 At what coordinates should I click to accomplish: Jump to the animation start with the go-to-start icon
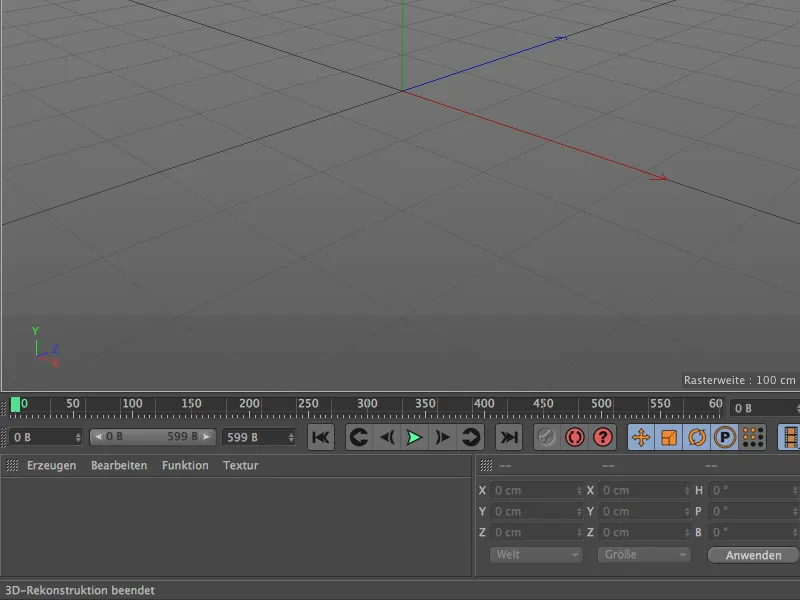(321, 435)
